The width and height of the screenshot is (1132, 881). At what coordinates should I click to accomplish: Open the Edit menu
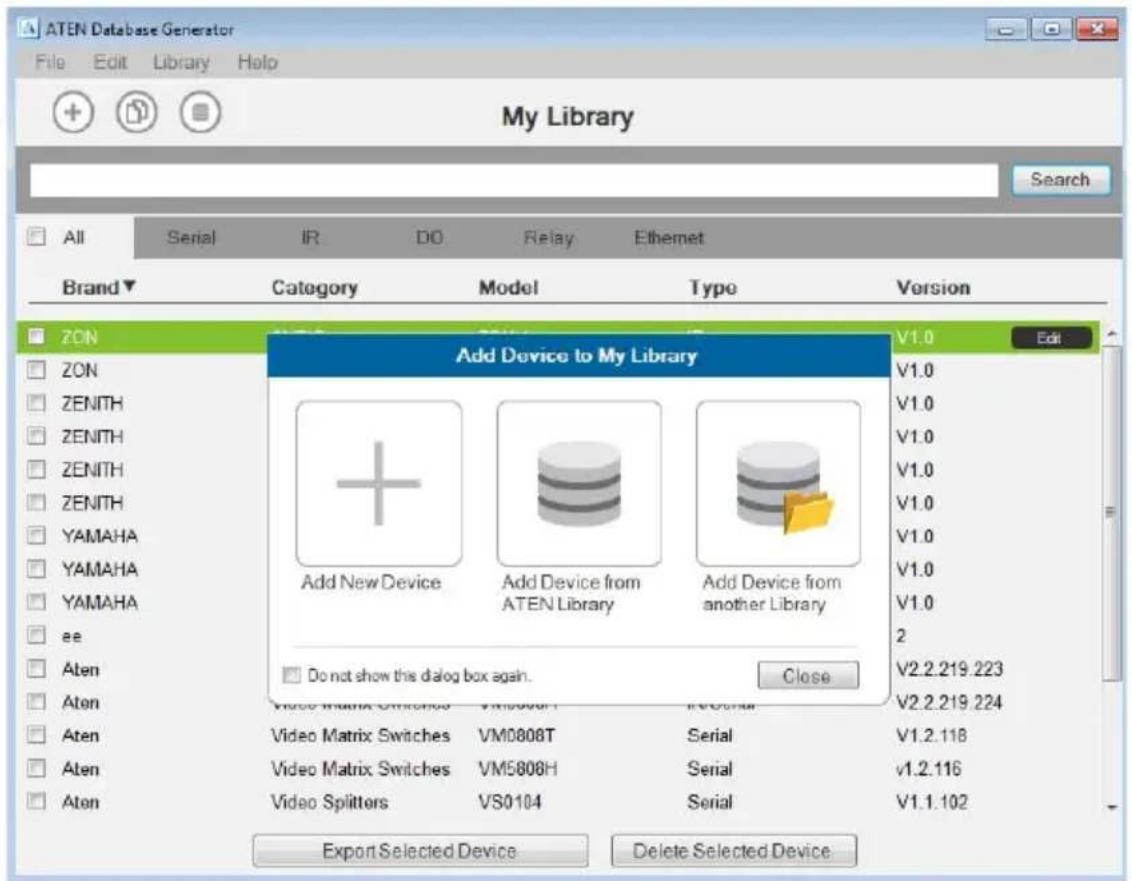pos(110,63)
